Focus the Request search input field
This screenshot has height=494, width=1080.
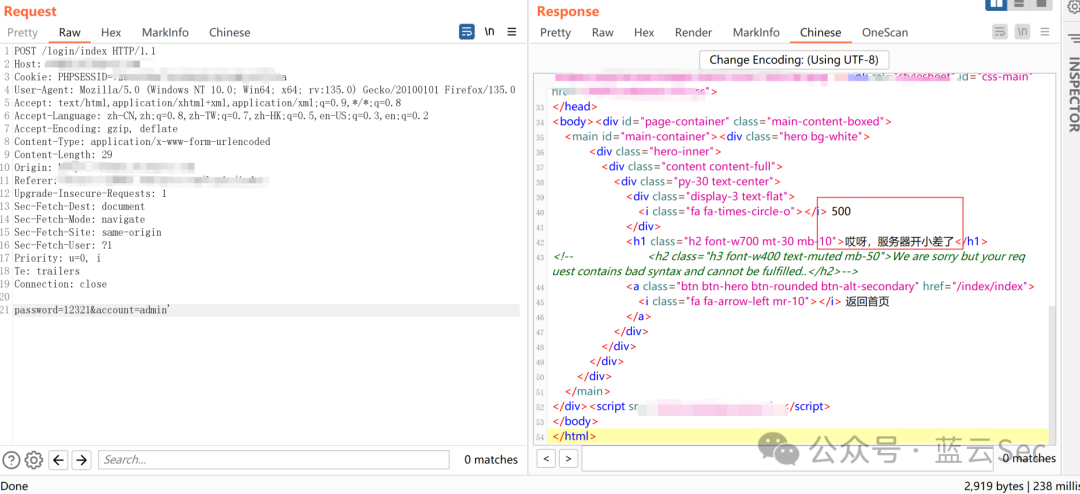273,460
